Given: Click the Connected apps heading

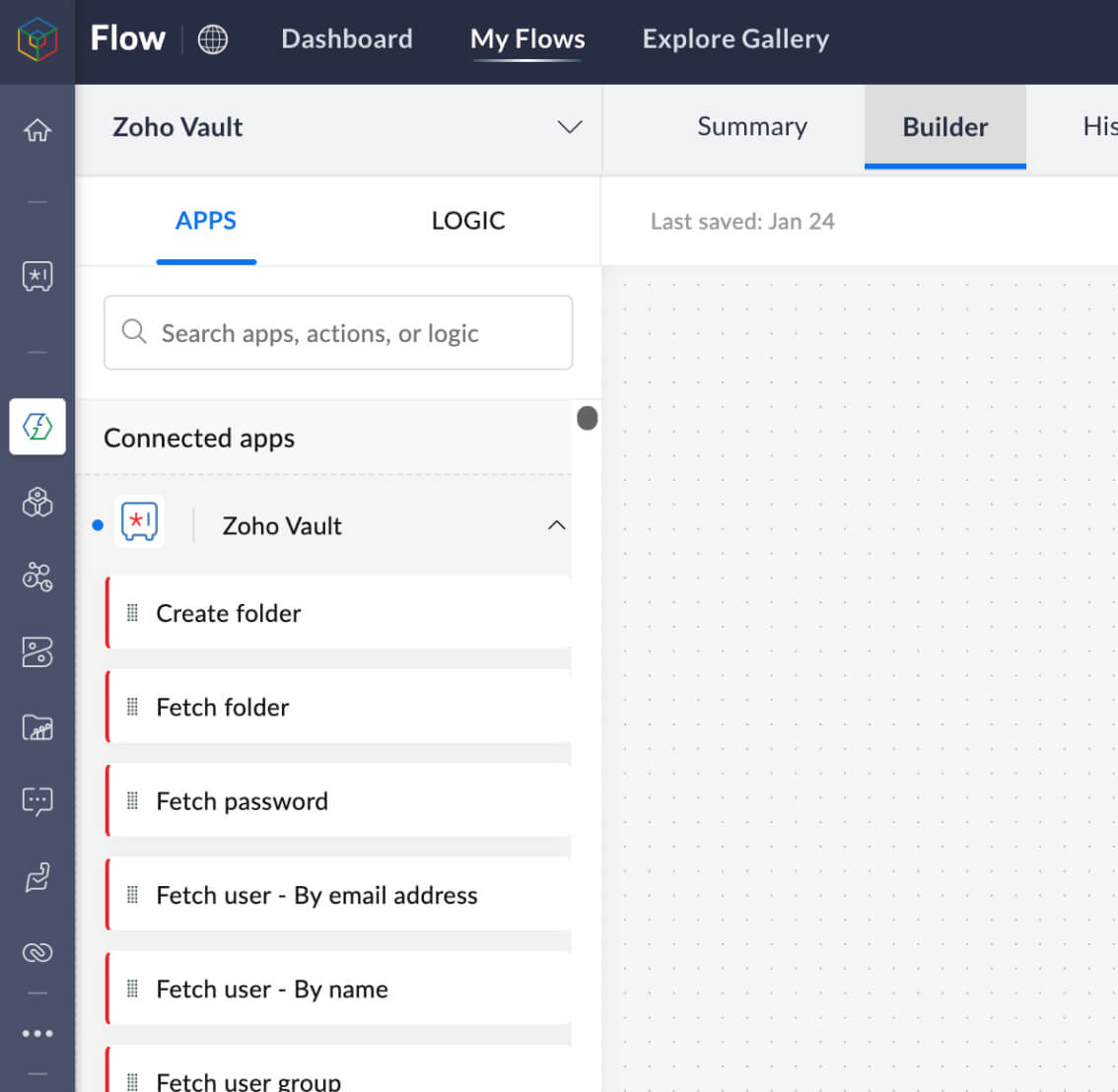Looking at the screenshot, I should [x=199, y=439].
